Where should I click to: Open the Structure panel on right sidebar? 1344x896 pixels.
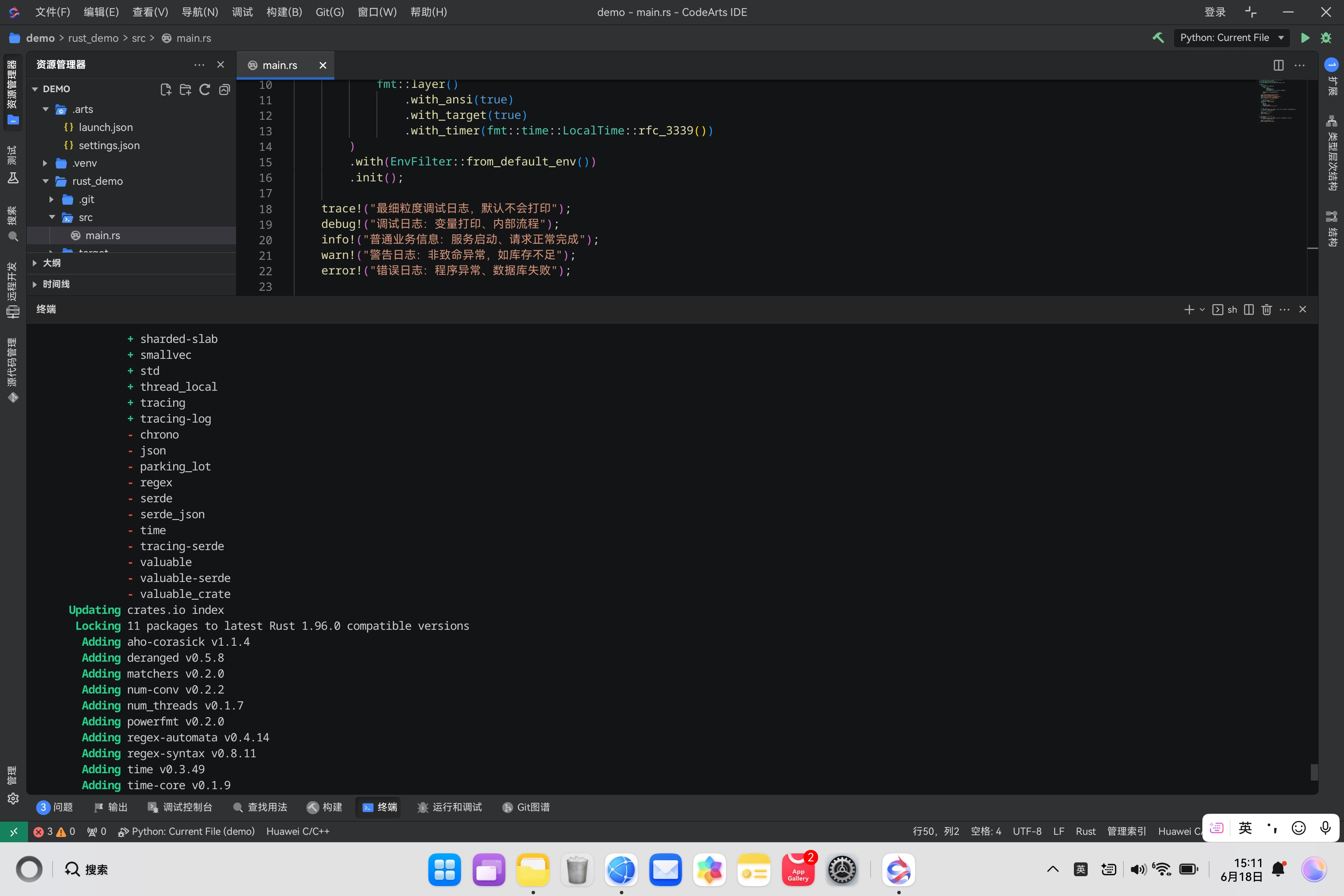[1332, 229]
